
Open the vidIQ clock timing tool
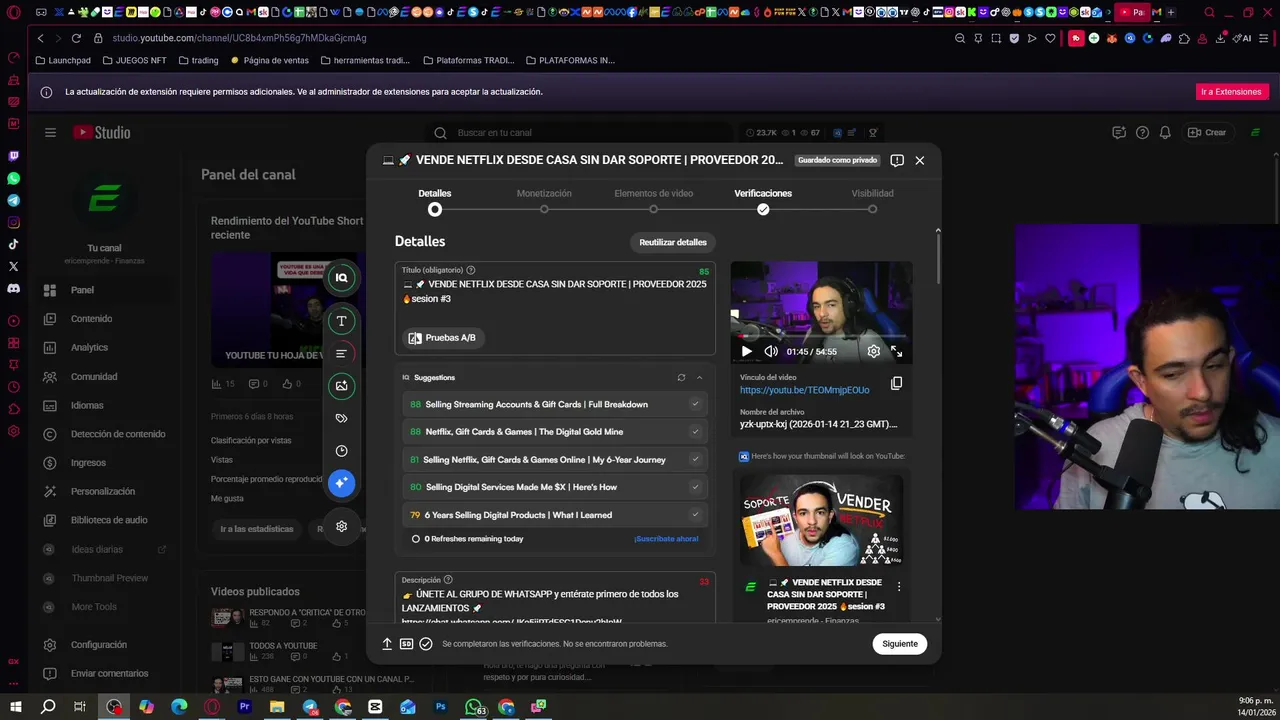[x=341, y=451]
